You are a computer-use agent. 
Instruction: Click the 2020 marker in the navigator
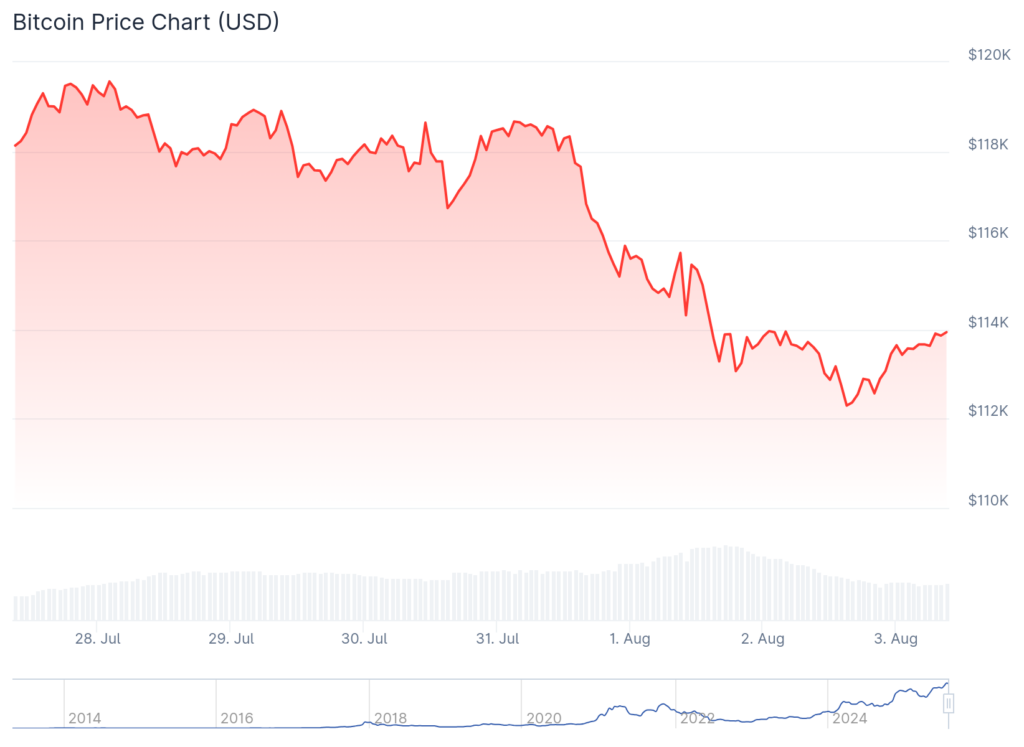543,718
